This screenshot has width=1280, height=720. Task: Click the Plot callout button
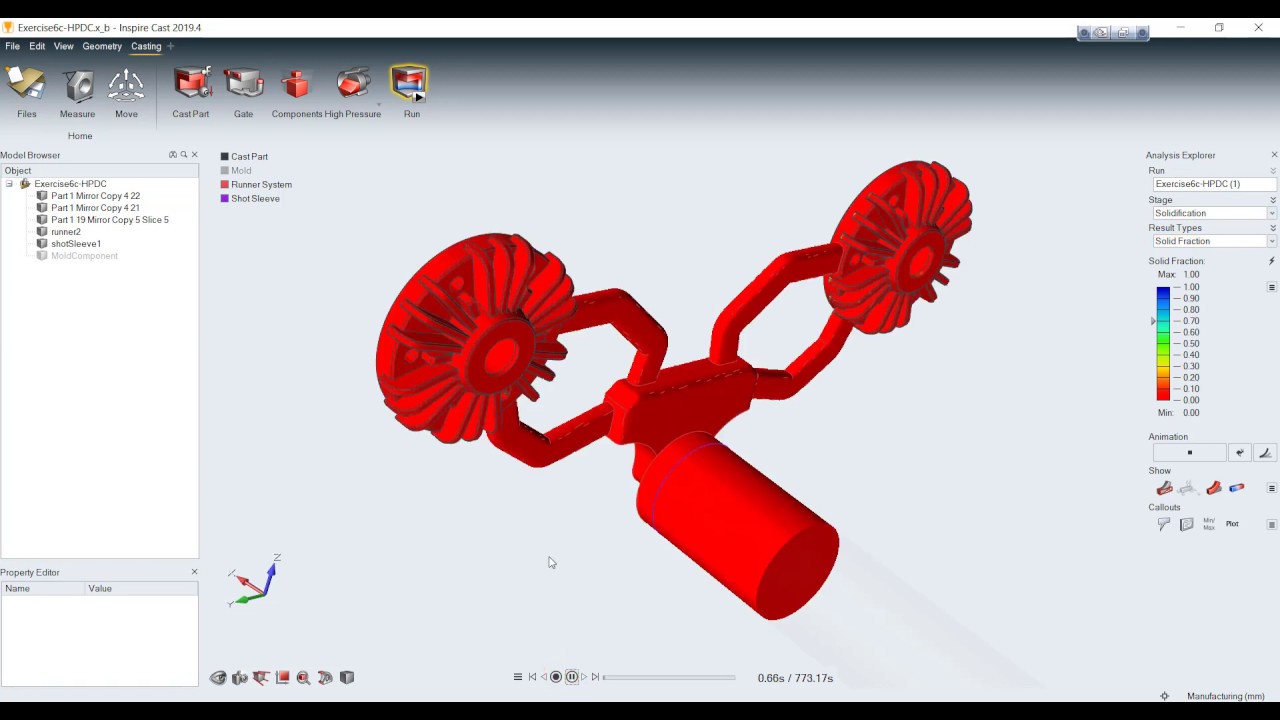(1232, 524)
